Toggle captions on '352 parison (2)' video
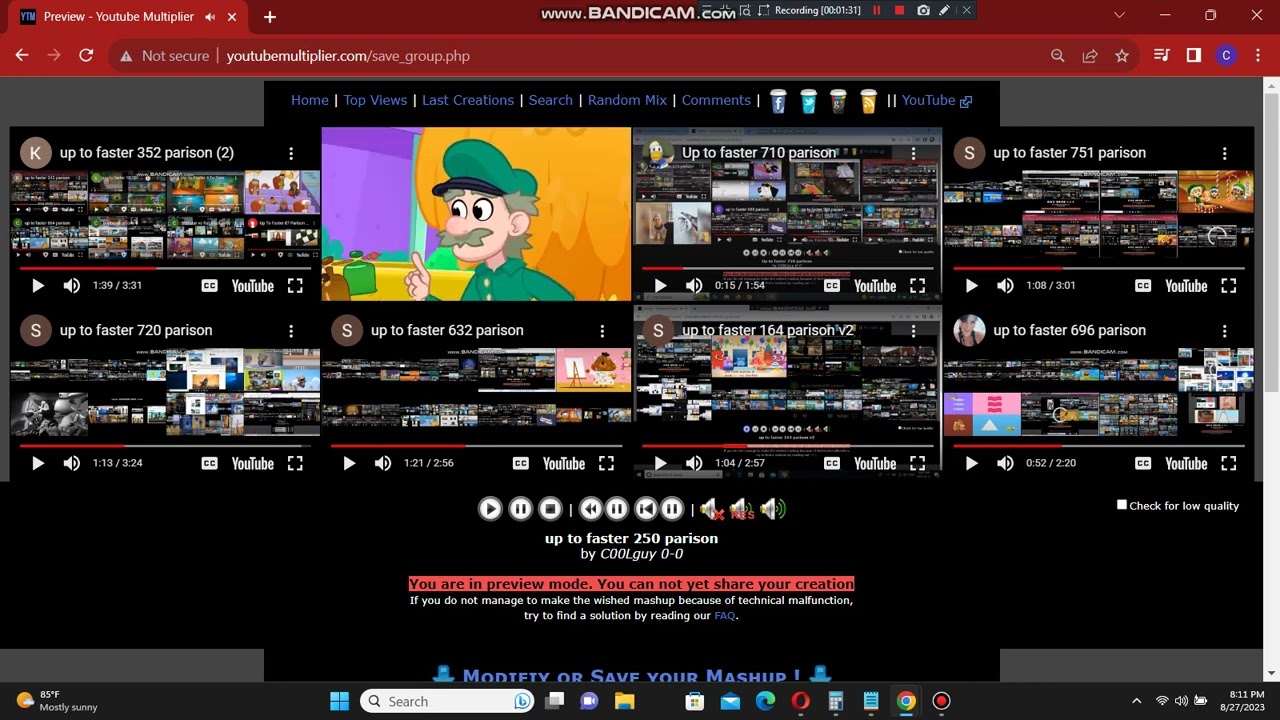 [209, 286]
